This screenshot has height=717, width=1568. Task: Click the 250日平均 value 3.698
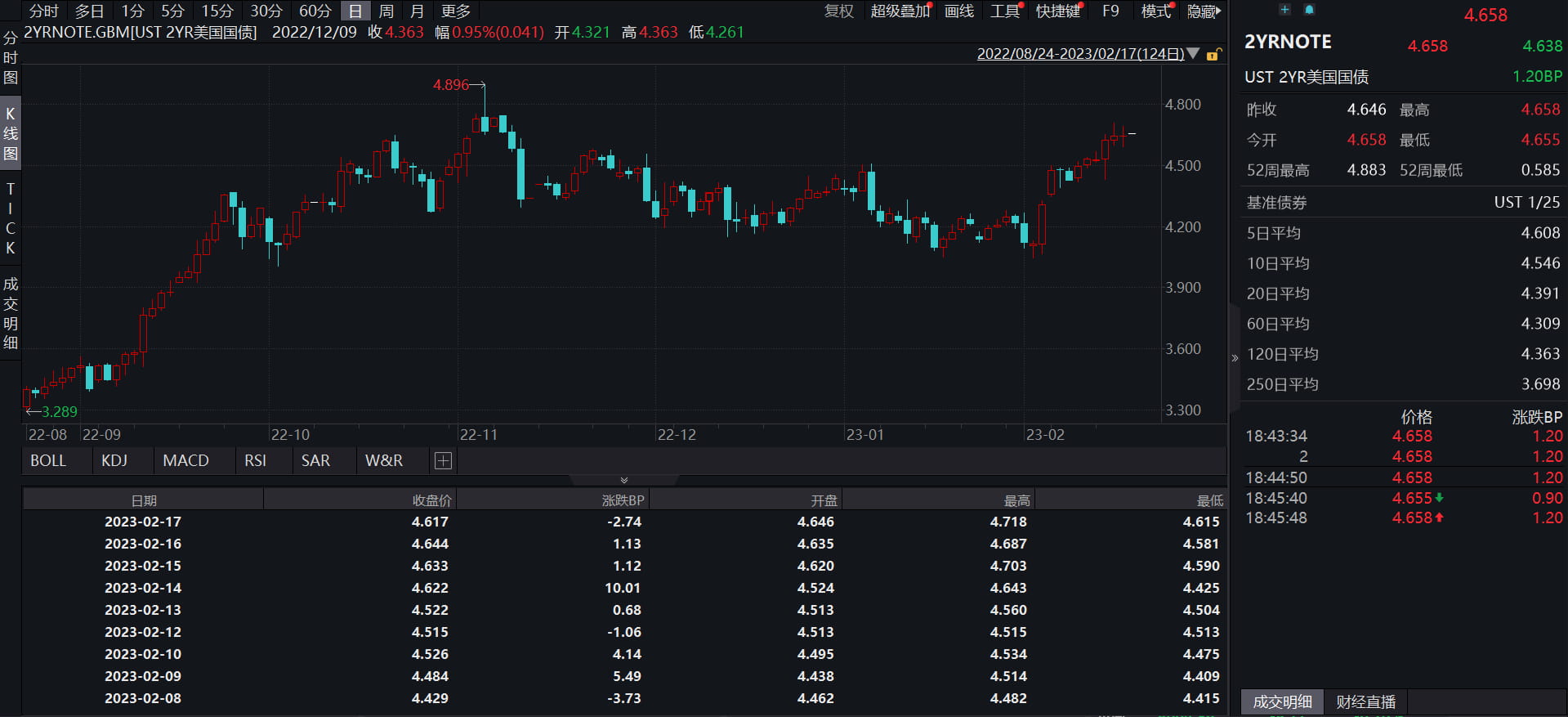click(x=1540, y=384)
